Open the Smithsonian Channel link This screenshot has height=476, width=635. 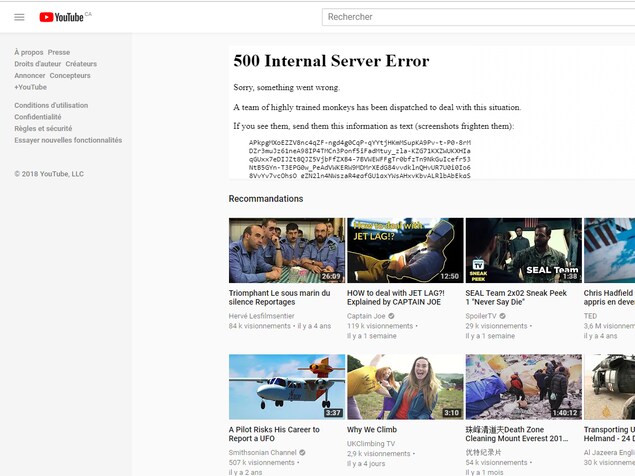pyautogui.click(x=262, y=453)
